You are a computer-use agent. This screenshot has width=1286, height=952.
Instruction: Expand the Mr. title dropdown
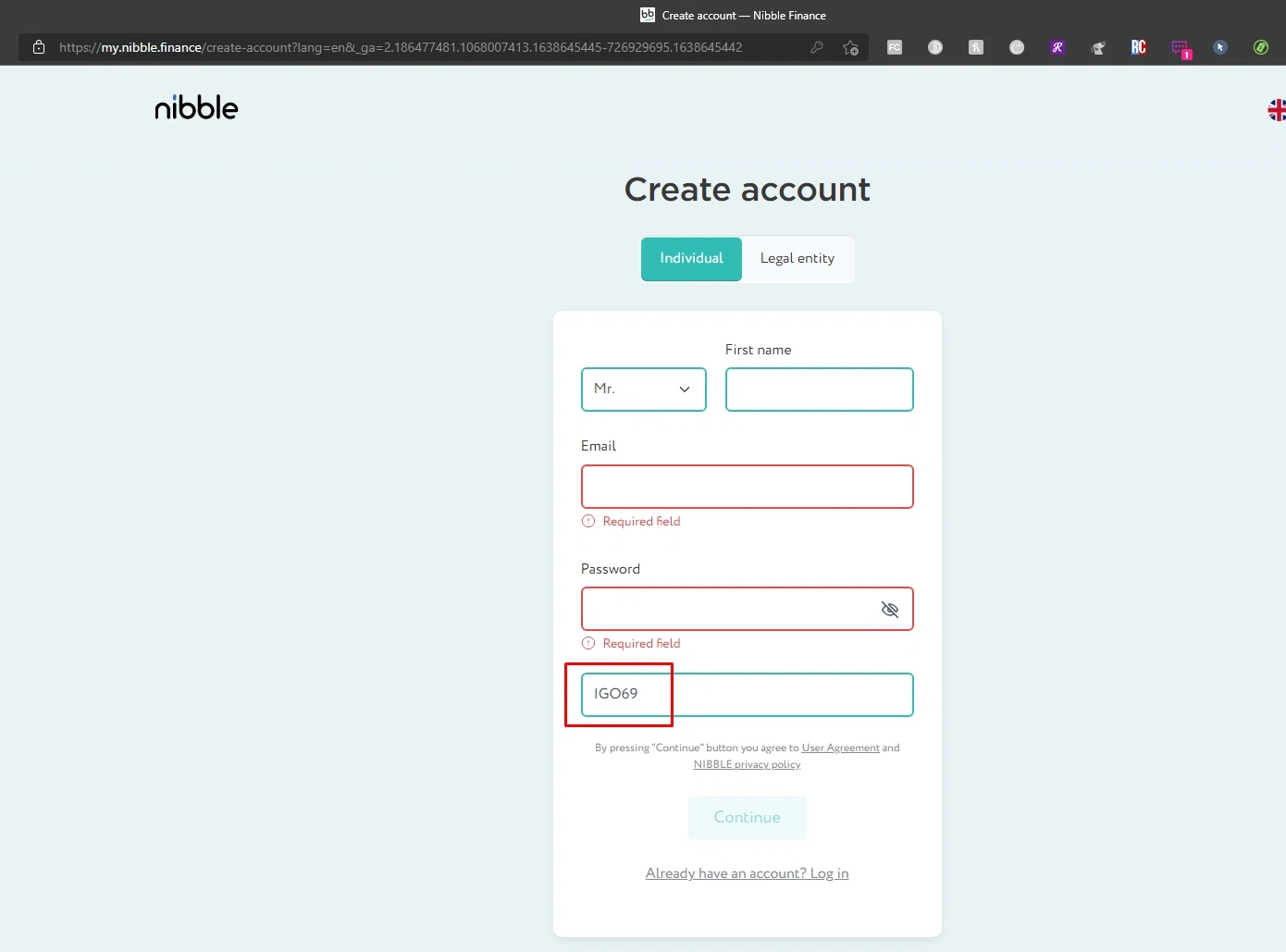pyautogui.click(x=644, y=389)
